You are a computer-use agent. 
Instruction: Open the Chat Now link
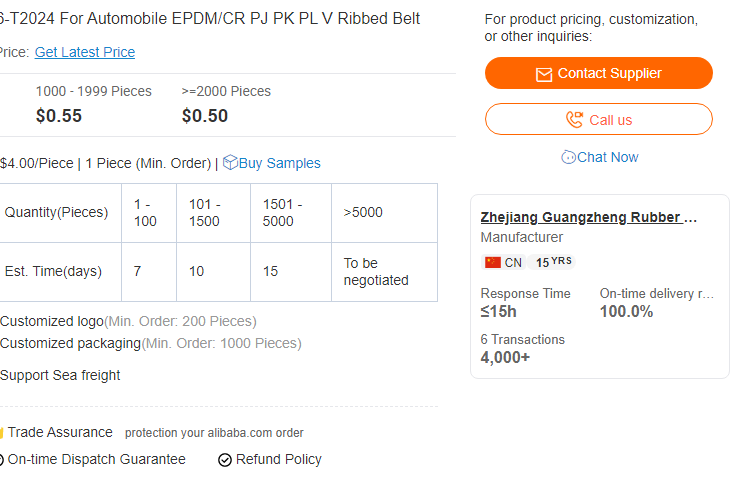click(607, 157)
